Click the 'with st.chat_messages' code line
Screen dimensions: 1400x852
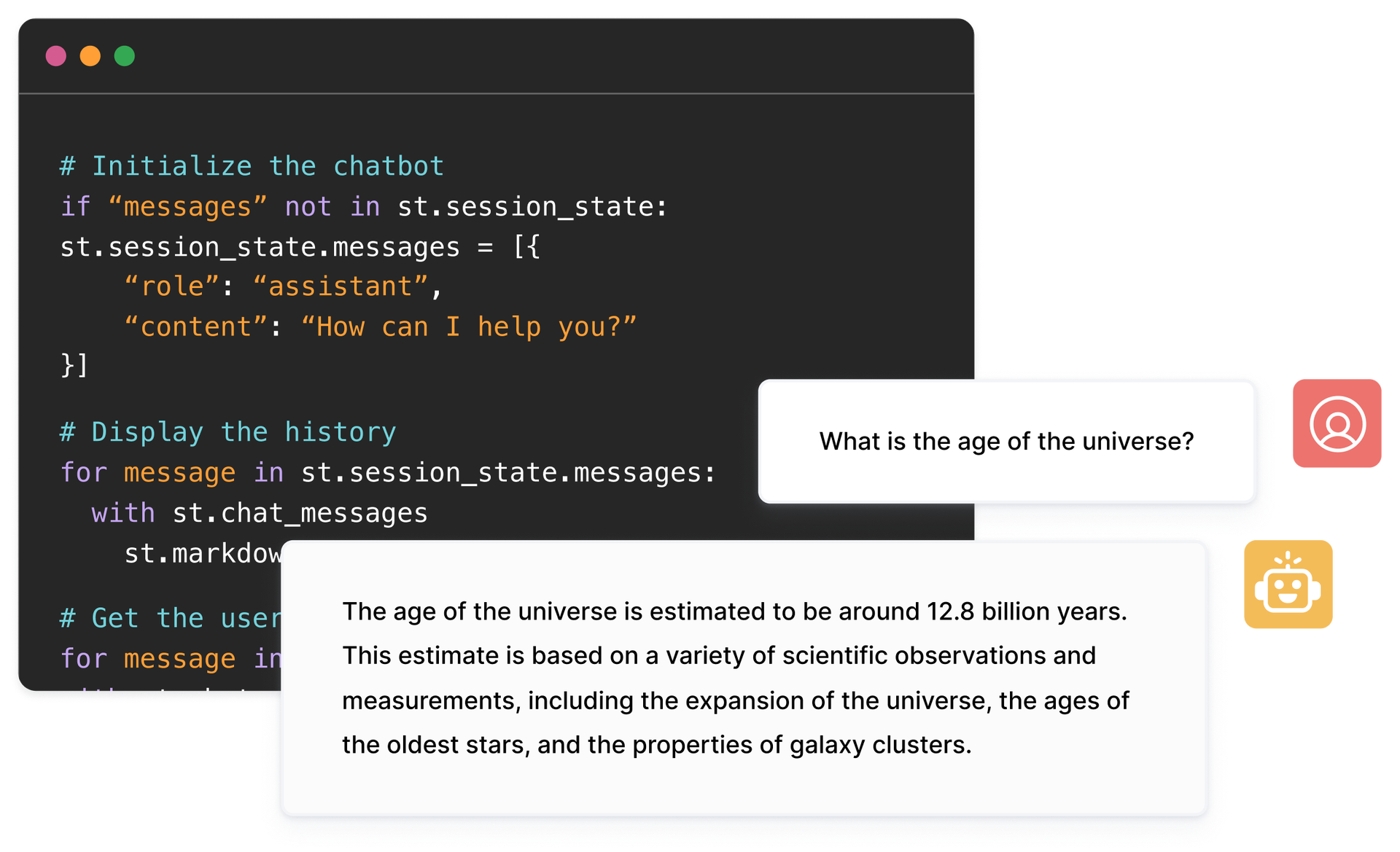tap(260, 513)
